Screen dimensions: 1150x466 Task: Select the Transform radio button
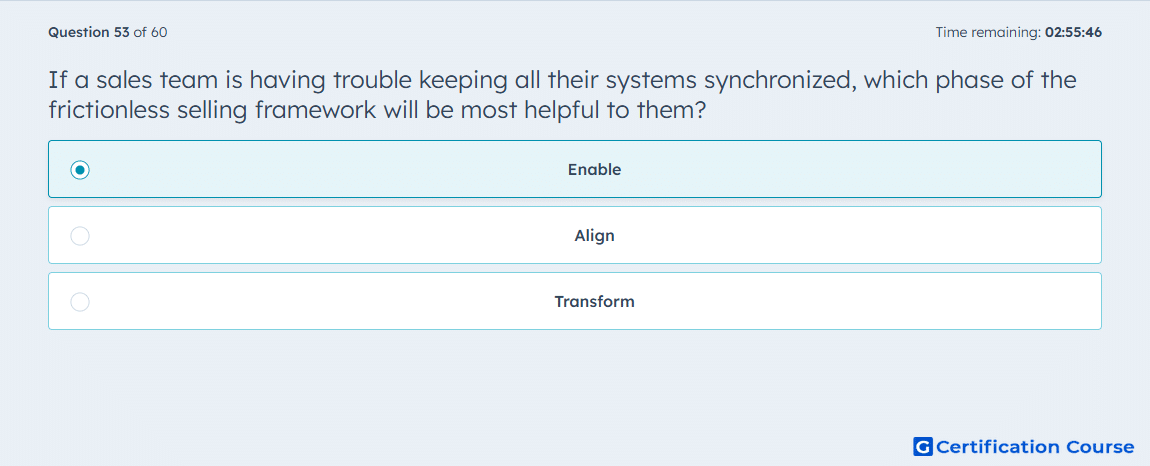(x=80, y=302)
